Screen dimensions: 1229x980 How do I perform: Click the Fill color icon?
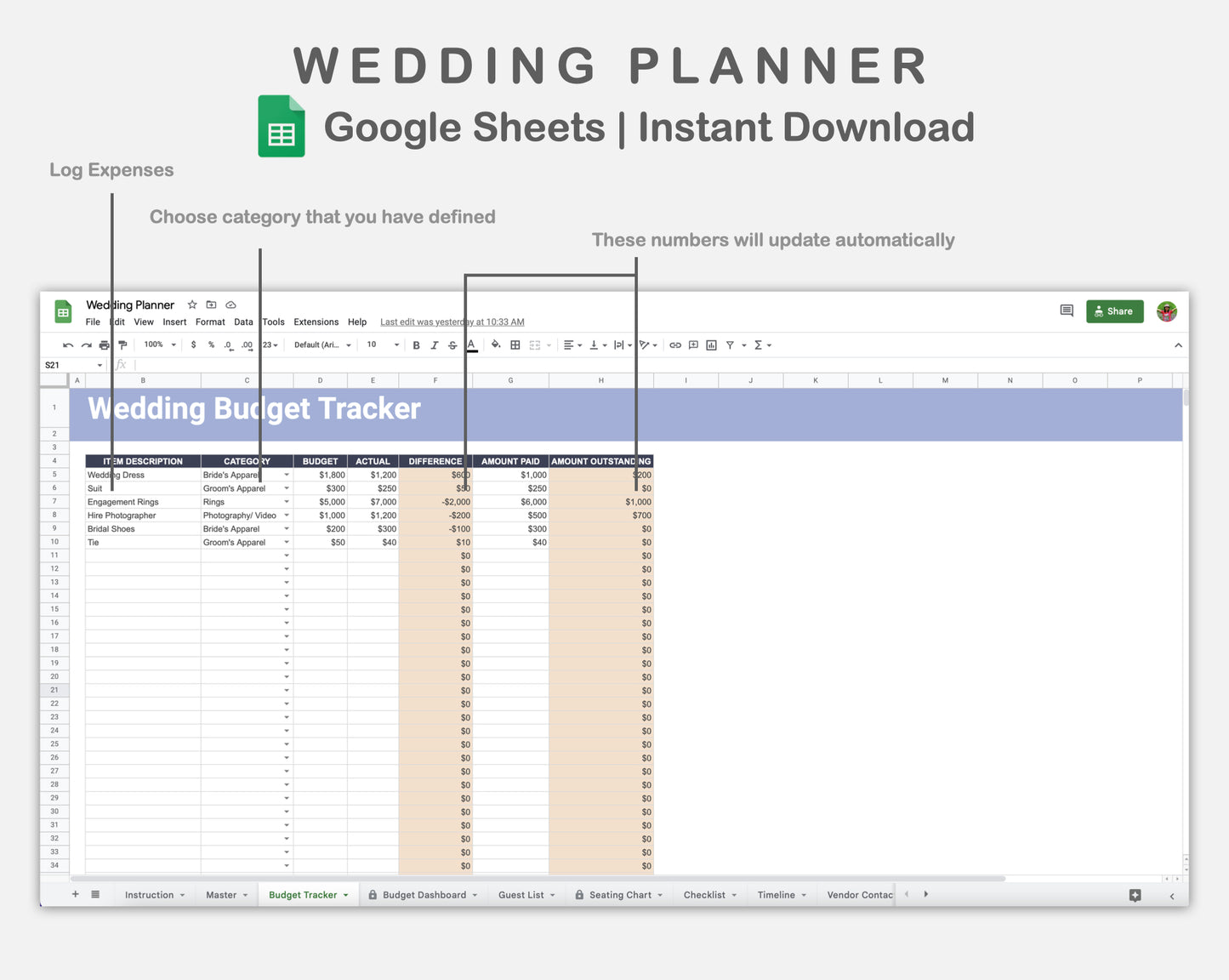(496, 345)
